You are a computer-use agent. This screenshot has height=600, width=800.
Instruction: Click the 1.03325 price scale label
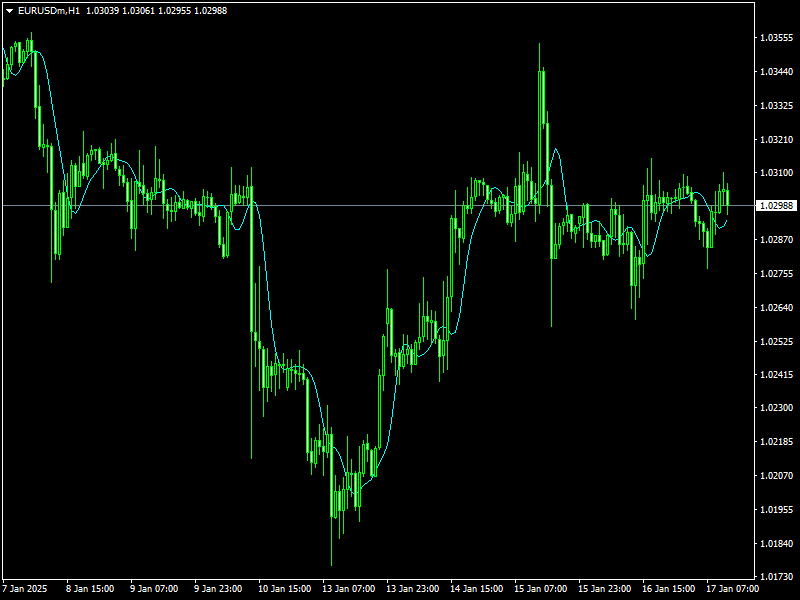tap(777, 106)
